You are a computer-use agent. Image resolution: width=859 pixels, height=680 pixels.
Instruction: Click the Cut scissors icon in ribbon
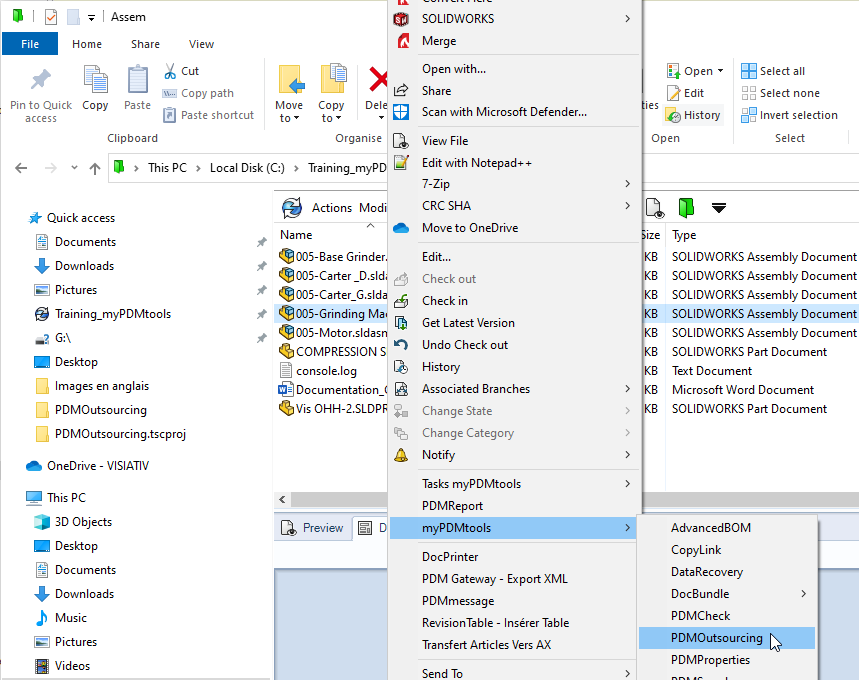tap(169, 71)
